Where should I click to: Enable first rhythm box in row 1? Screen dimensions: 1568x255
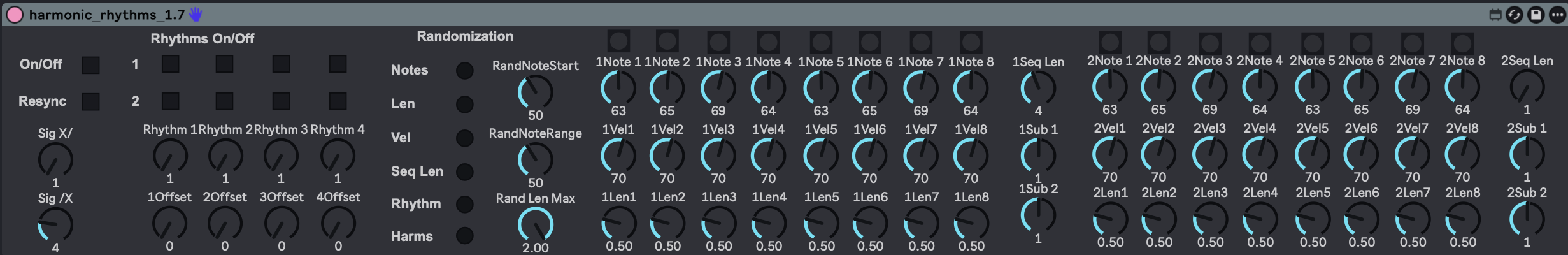click(x=170, y=64)
